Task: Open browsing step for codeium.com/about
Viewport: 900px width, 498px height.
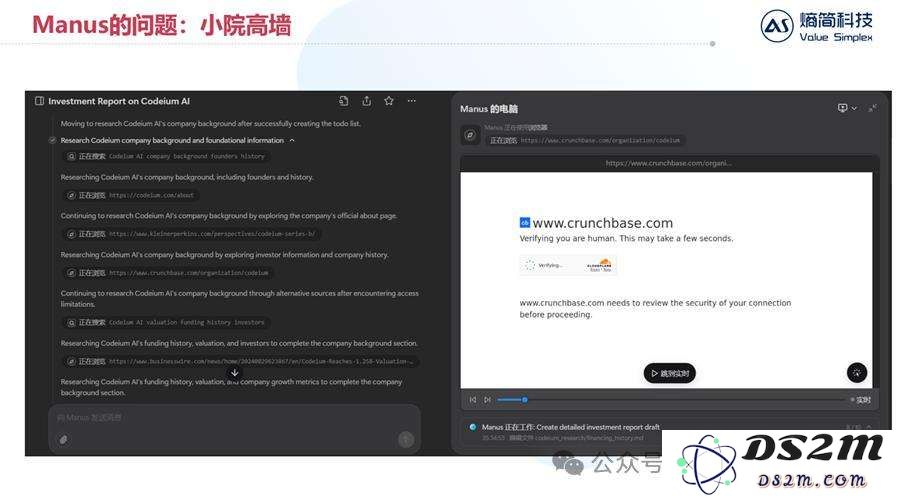Action: coord(131,195)
